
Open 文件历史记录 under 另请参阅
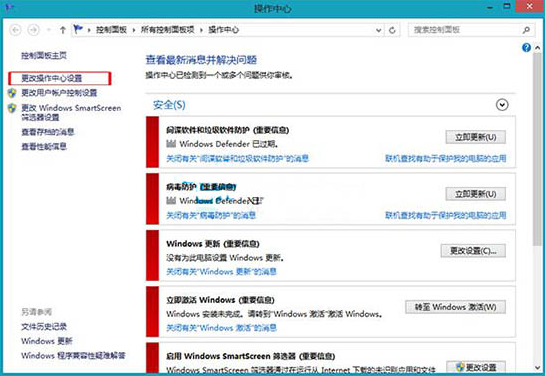pyautogui.click(x=44, y=327)
